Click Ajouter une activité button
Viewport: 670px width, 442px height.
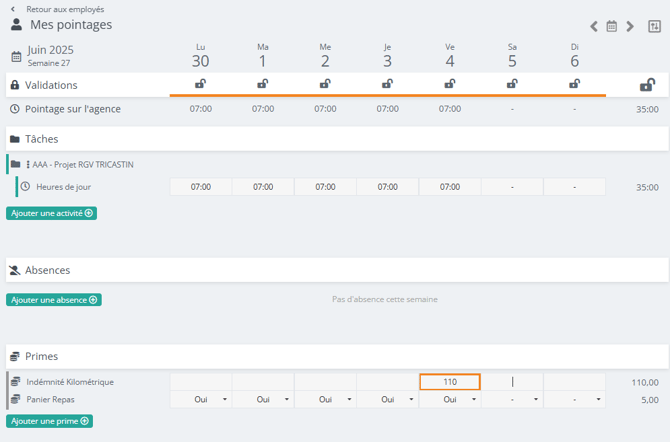51,213
